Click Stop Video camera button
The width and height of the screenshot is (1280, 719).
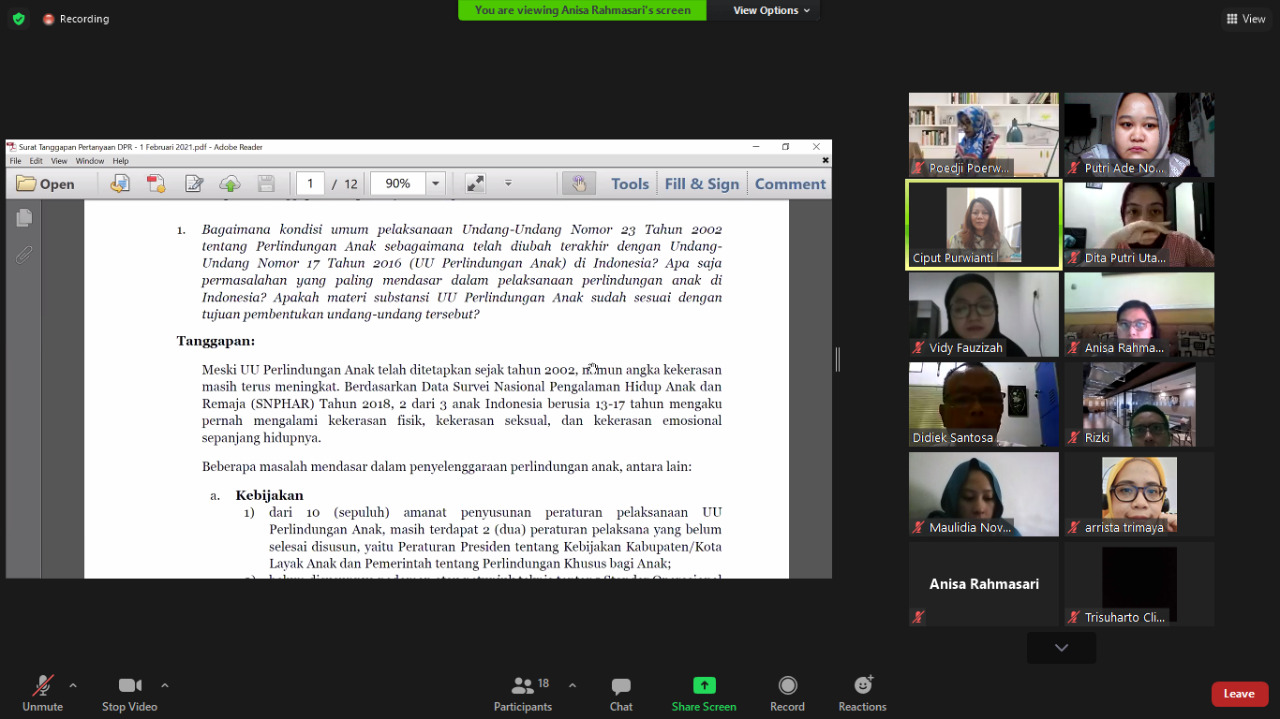(x=130, y=692)
